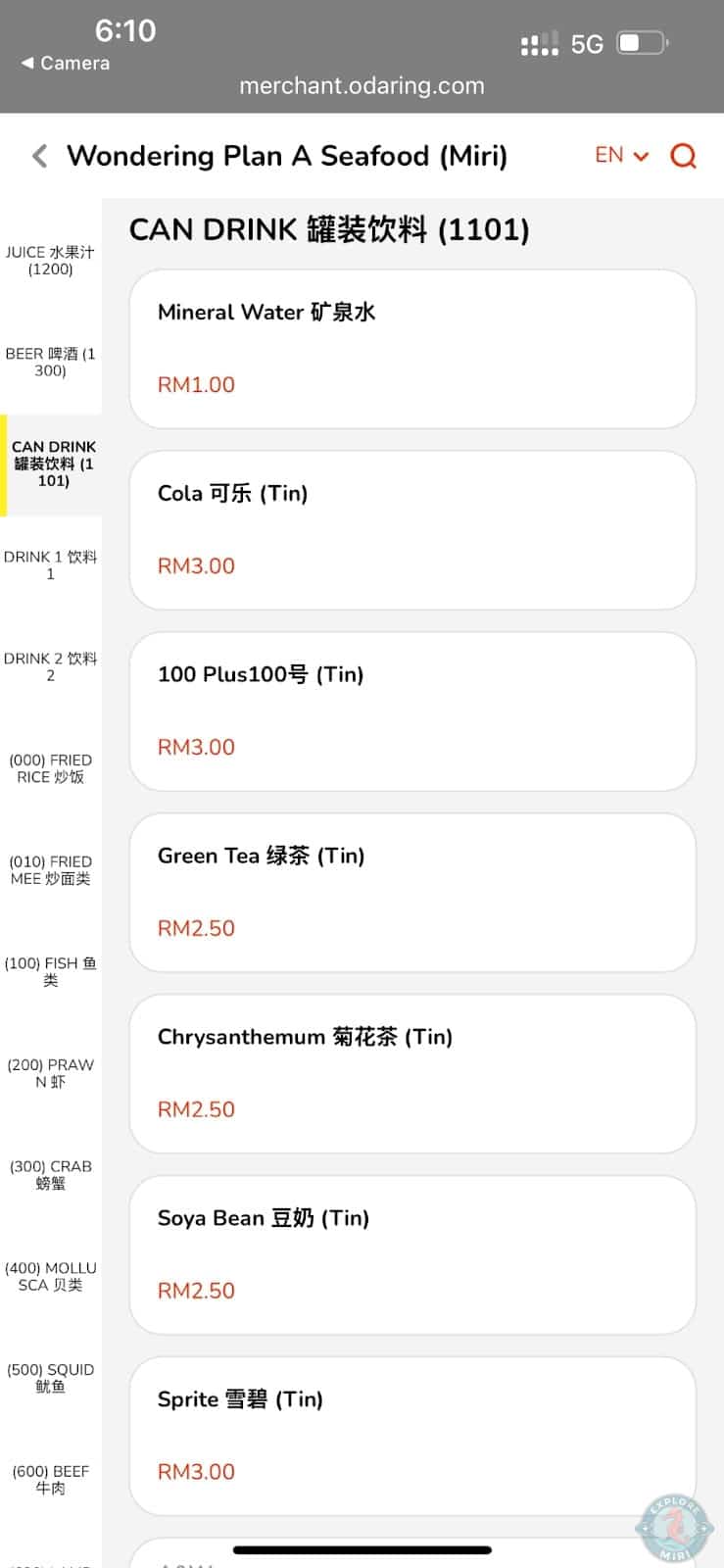Open the search magnifier icon
724x1568 pixels.
point(683,156)
